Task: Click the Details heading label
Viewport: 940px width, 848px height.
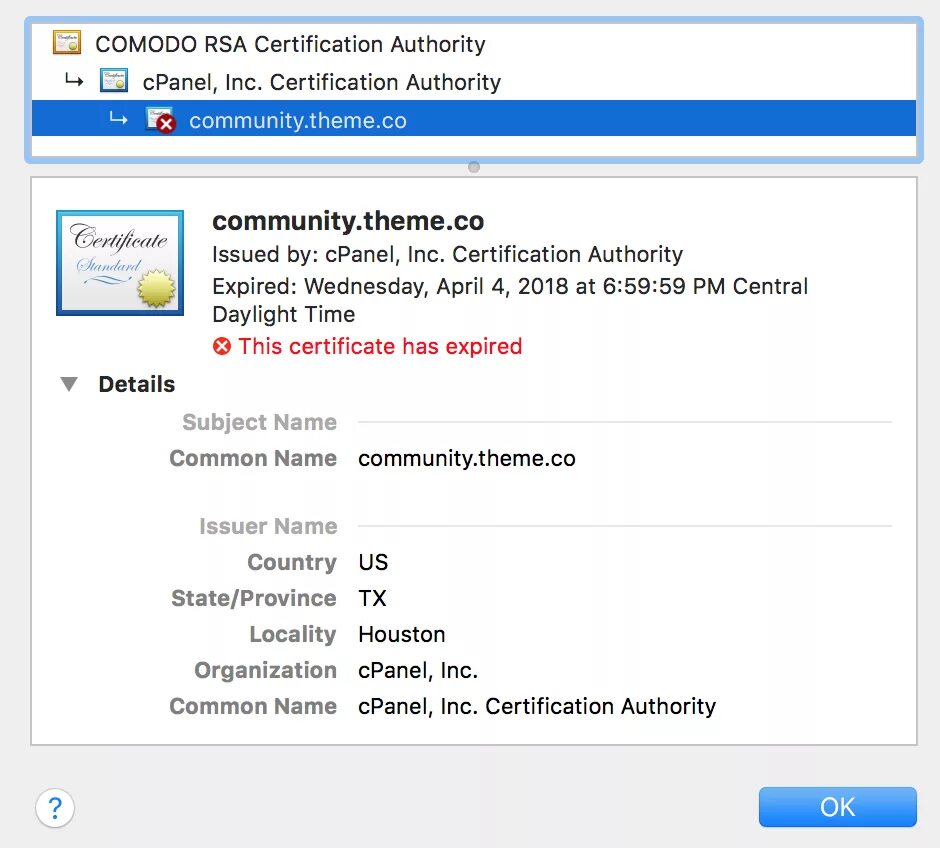Action: coord(137,384)
